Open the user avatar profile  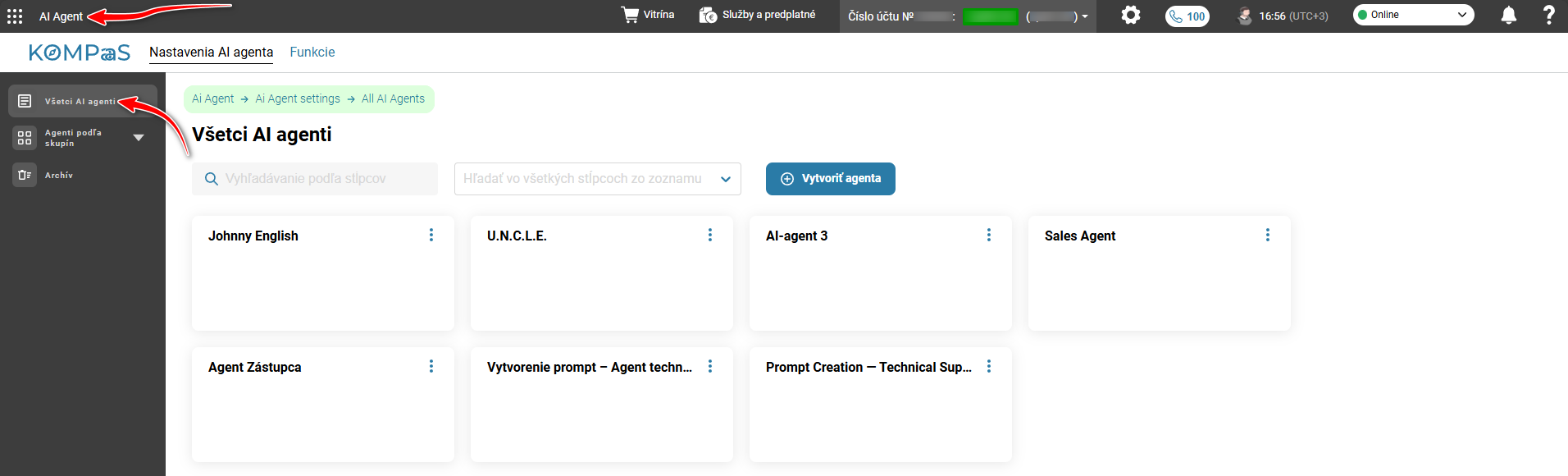point(1245,16)
